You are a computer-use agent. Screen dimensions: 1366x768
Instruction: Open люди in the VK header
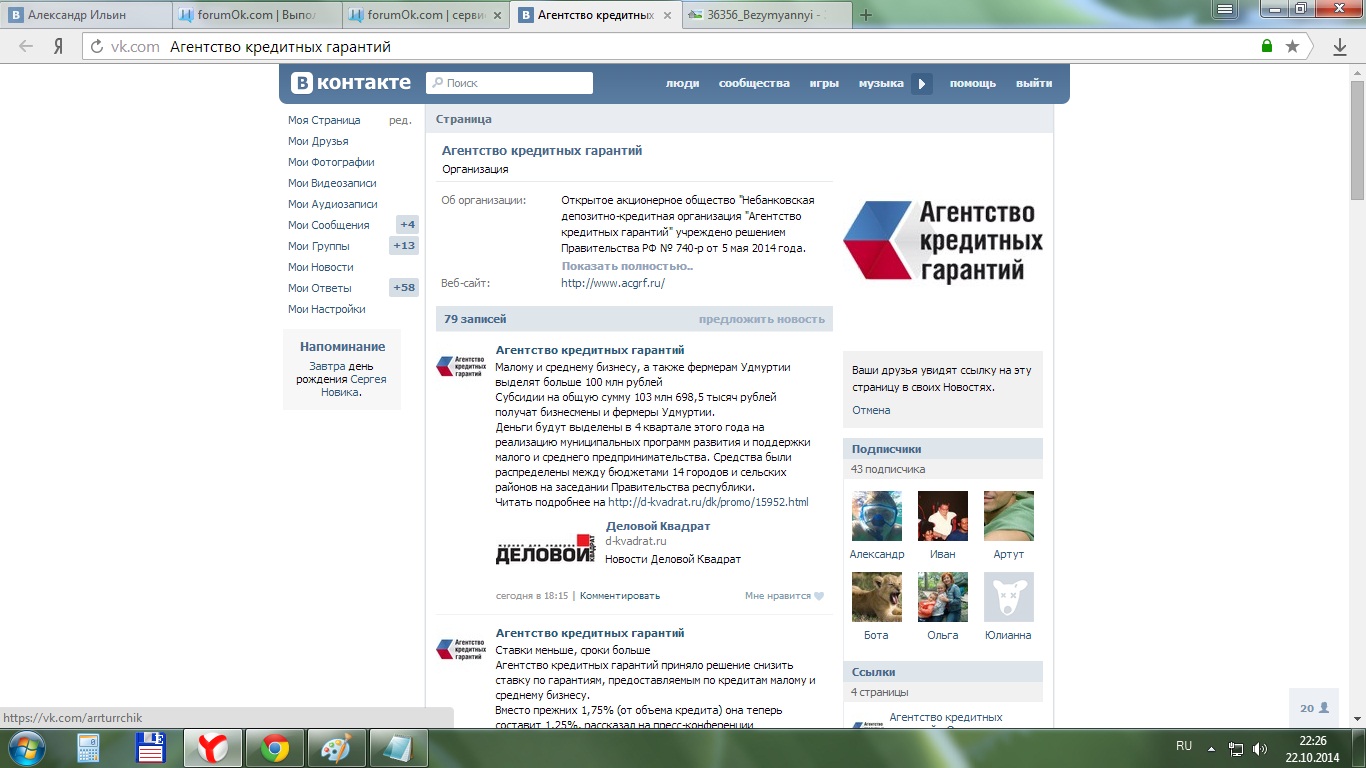click(683, 83)
